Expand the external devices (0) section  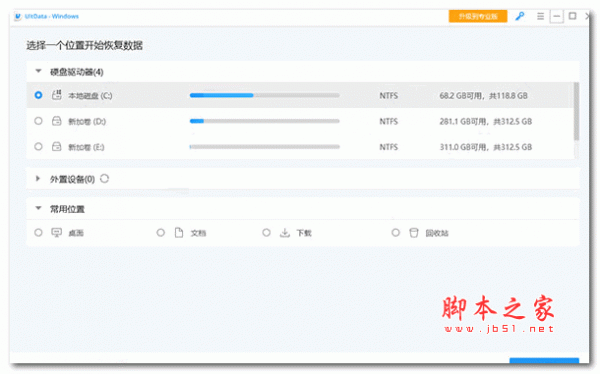tap(38, 179)
